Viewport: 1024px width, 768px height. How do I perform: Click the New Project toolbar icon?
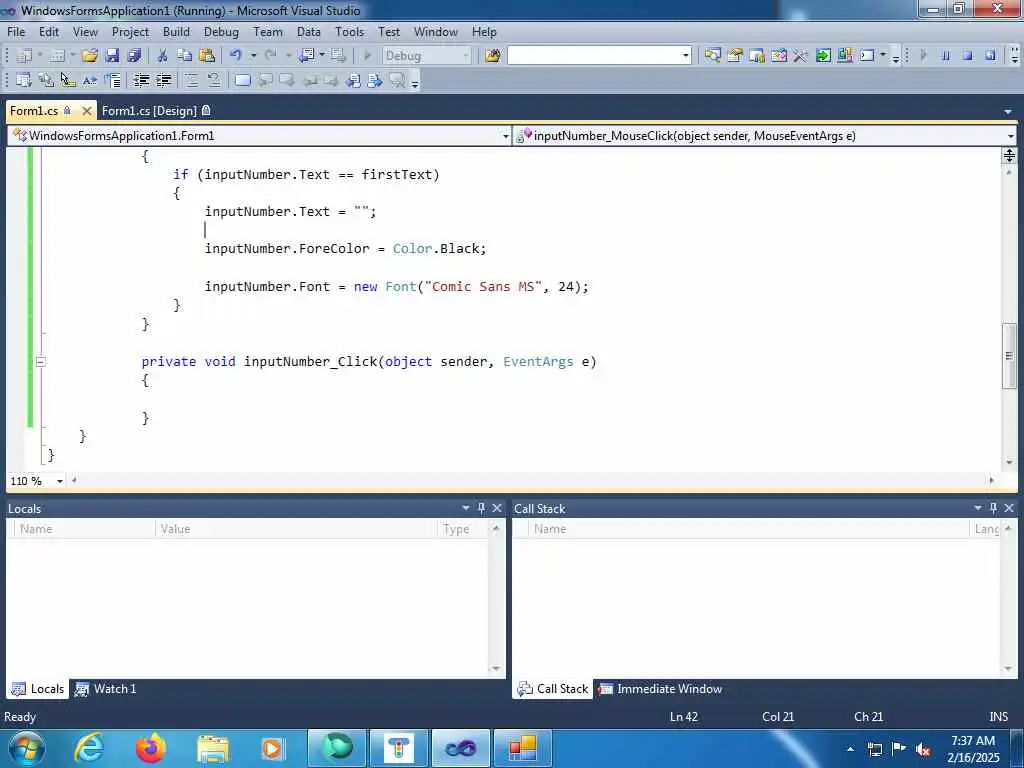[24, 56]
